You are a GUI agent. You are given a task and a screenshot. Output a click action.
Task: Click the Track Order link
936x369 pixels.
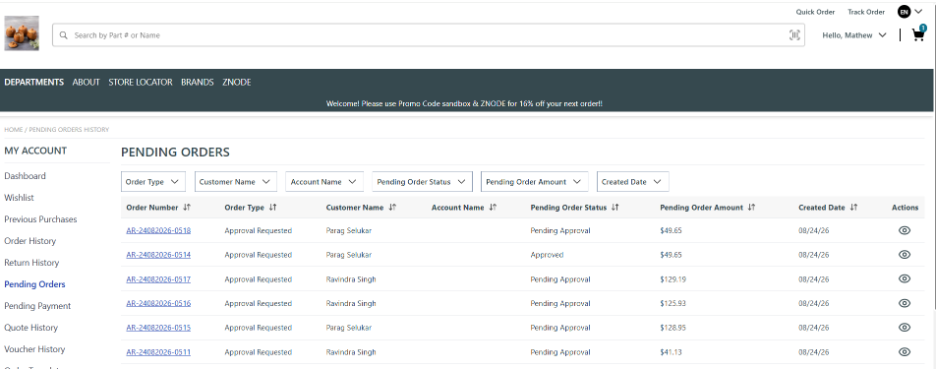866,12
